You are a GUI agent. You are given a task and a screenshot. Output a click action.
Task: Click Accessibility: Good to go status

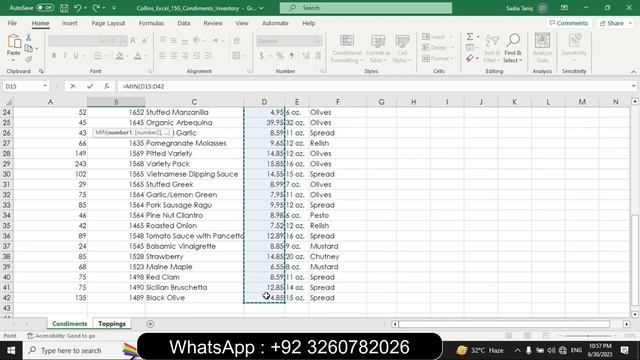coord(61,336)
